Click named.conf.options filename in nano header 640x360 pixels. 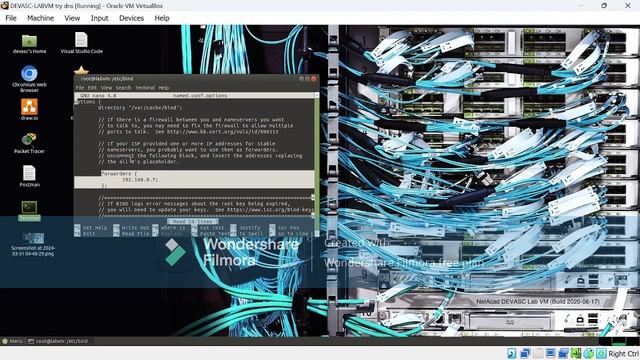tap(200, 96)
